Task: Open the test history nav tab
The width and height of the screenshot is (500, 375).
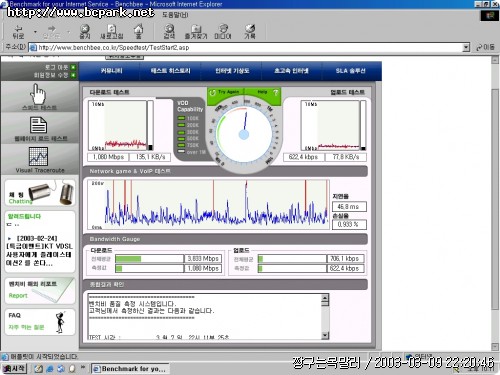Action: pos(170,71)
